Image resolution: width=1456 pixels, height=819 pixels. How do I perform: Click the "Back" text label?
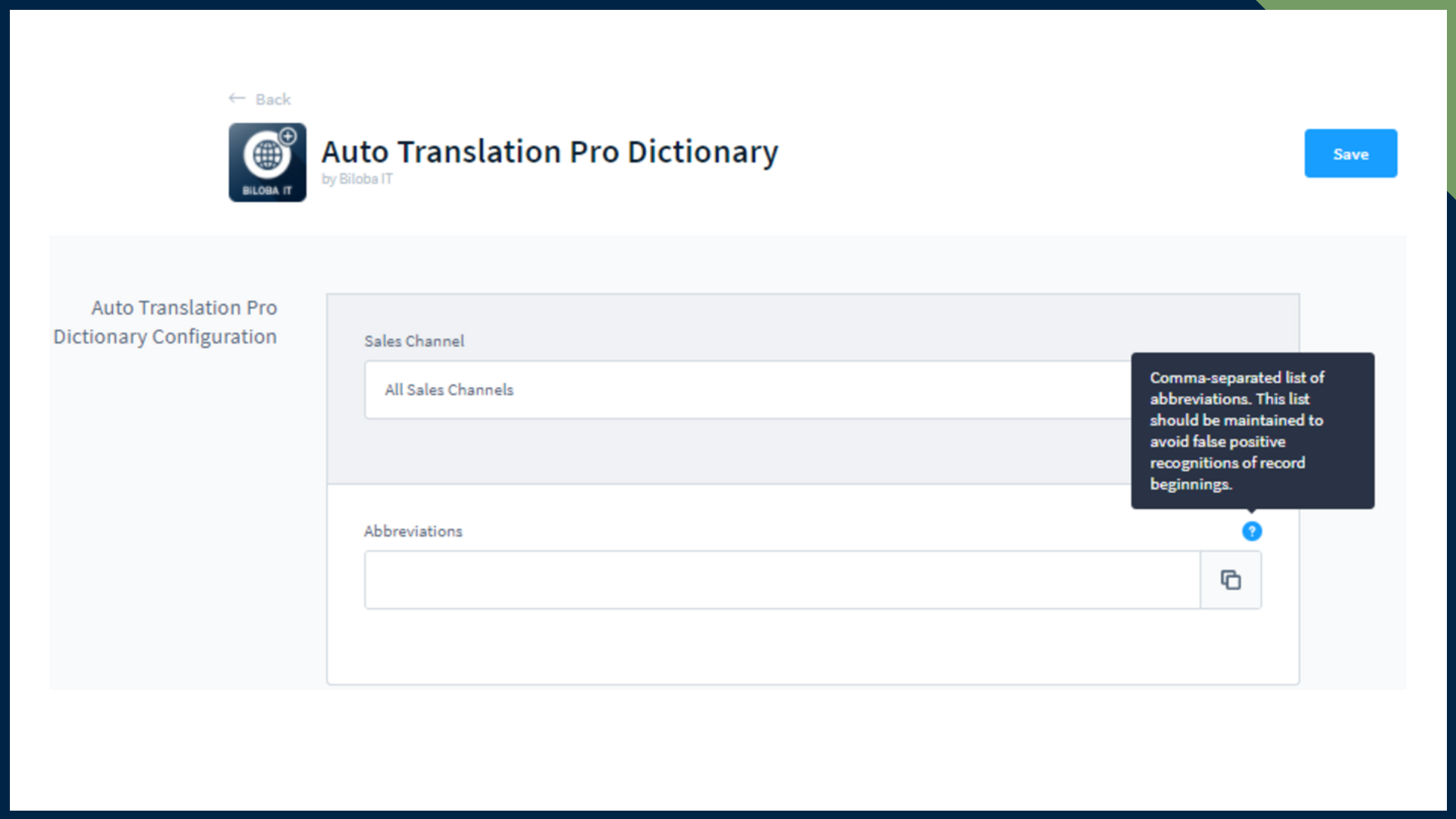(x=273, y=99)
